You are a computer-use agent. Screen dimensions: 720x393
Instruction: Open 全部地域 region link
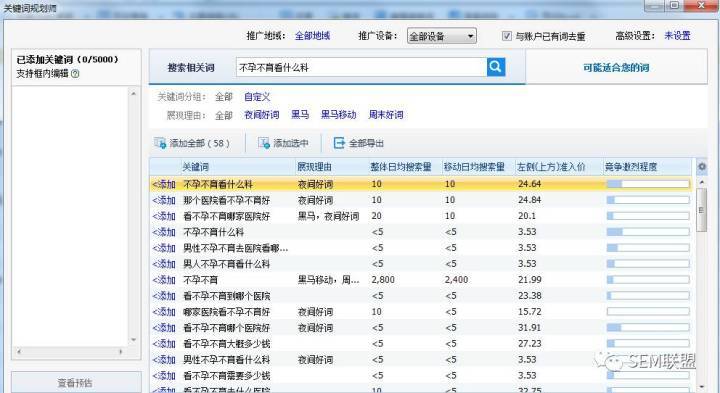pyautogui.click(x=312, y=36)
